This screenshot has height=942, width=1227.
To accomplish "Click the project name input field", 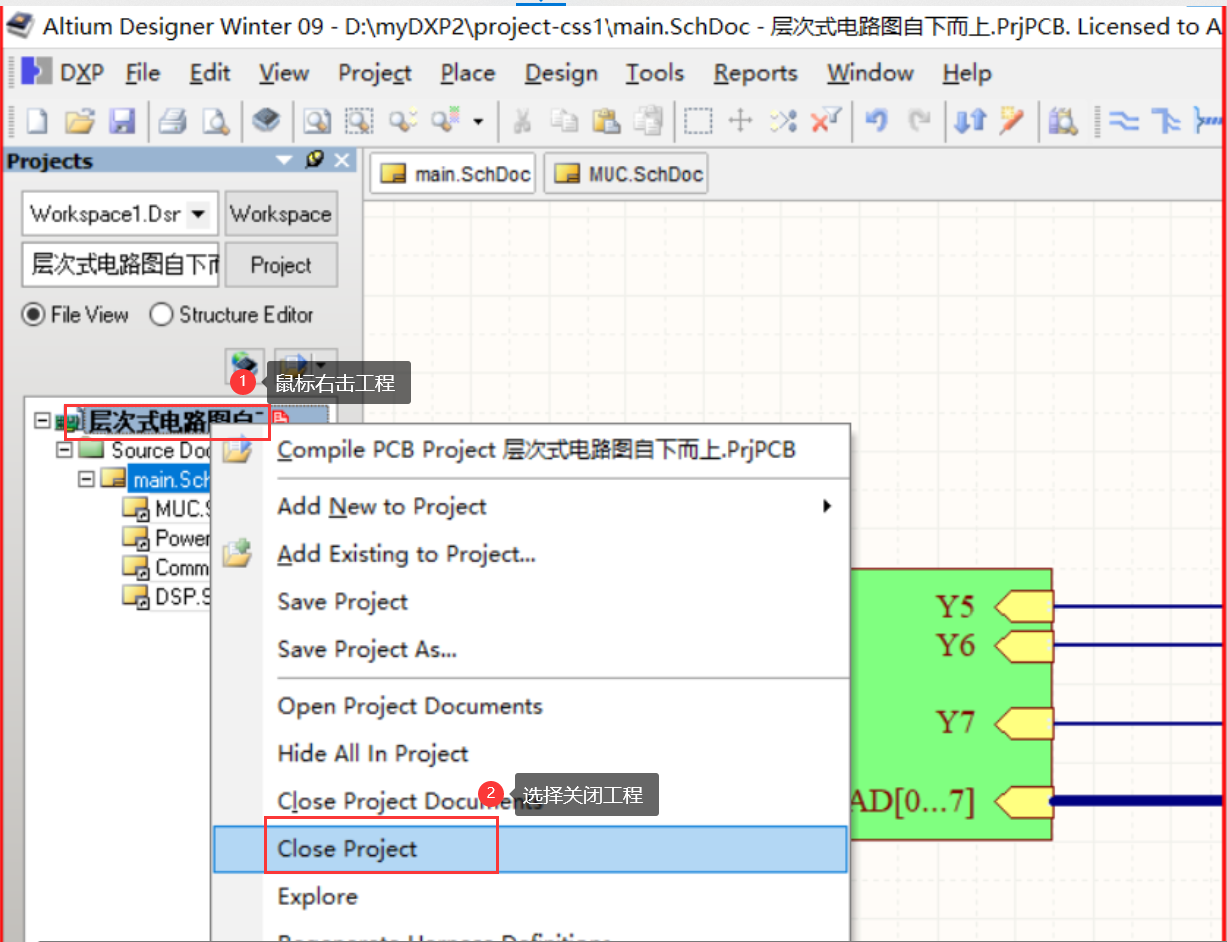I will (120, 265).
